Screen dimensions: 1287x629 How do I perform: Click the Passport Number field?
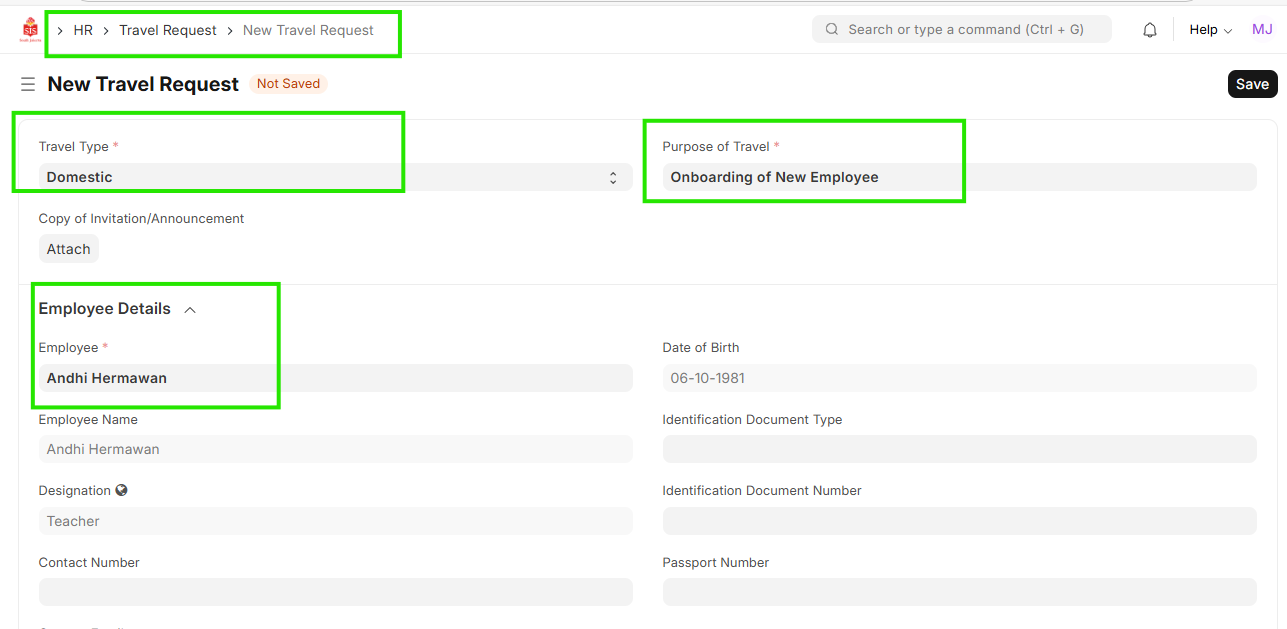958,592
